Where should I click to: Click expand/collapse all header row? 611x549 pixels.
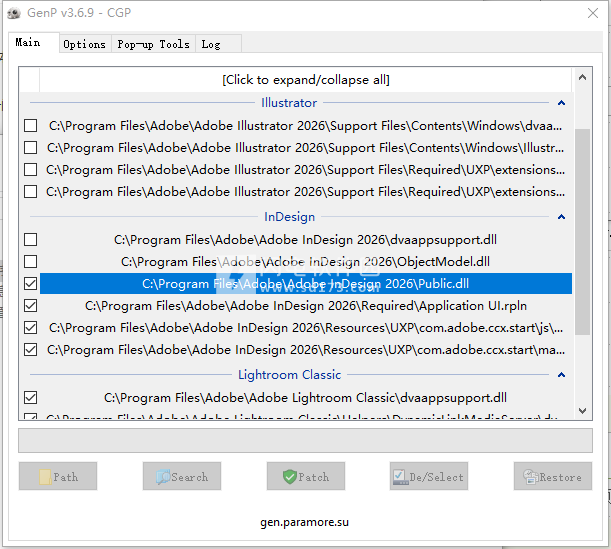pos(305,80)
